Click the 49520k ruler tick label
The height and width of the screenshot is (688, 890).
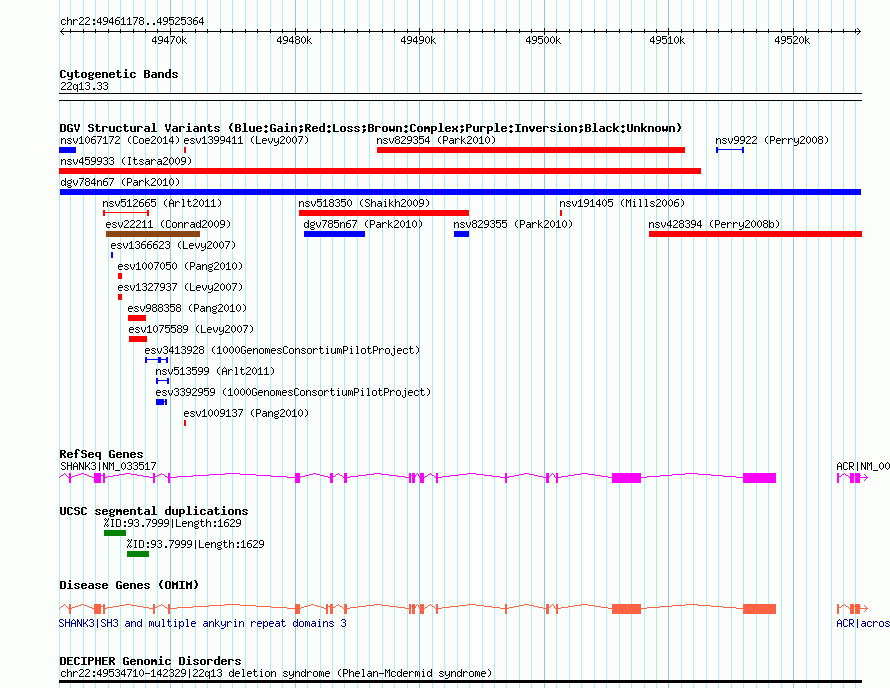[792, 40]
